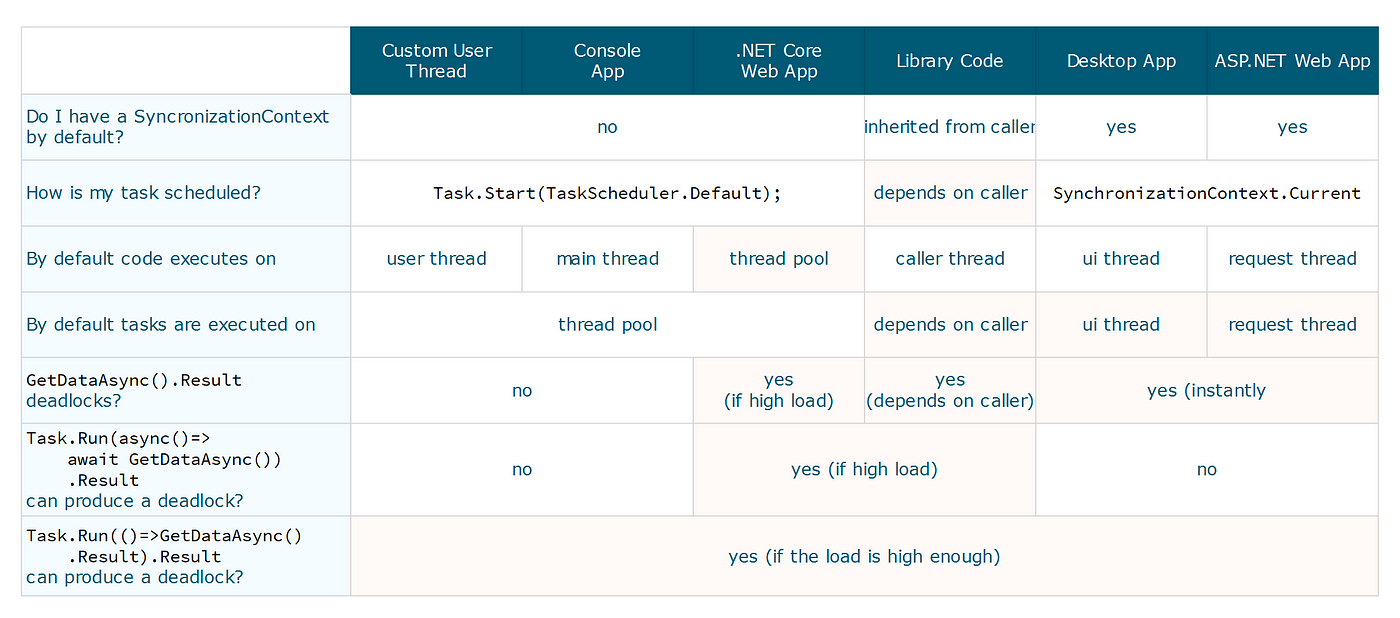1400x618 pixels.
Task: Click the 'inherited from caller' cell
Action: [x=950, y=127]
